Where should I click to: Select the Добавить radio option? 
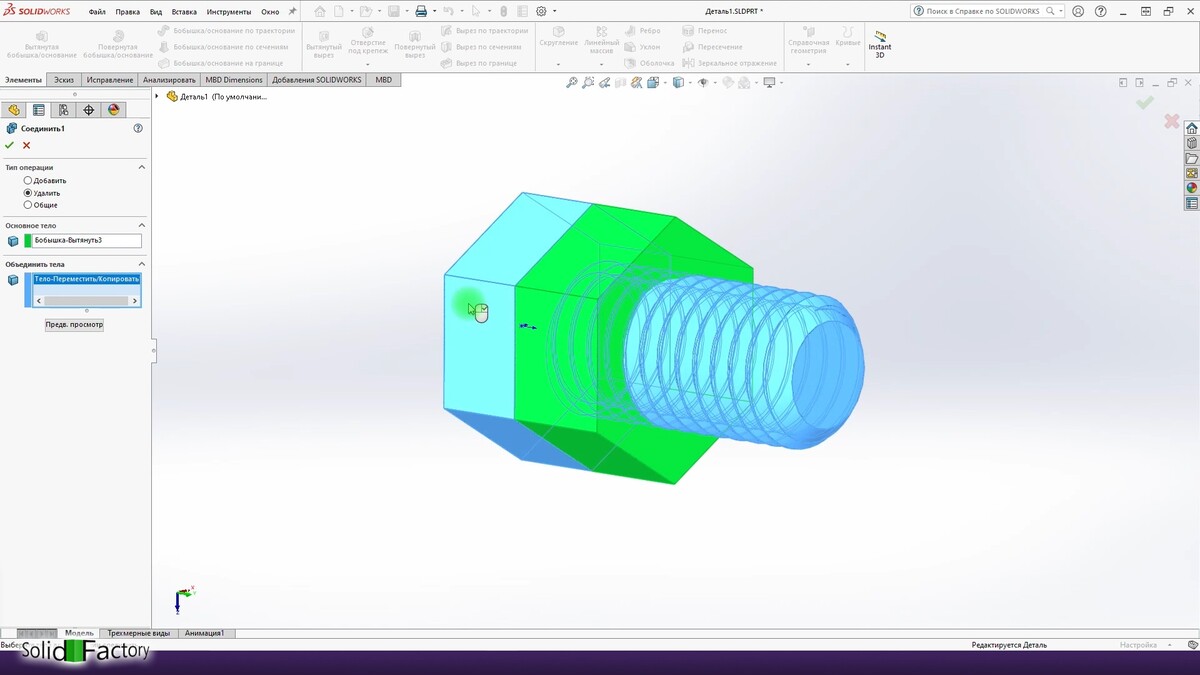[x=28, y=181]
